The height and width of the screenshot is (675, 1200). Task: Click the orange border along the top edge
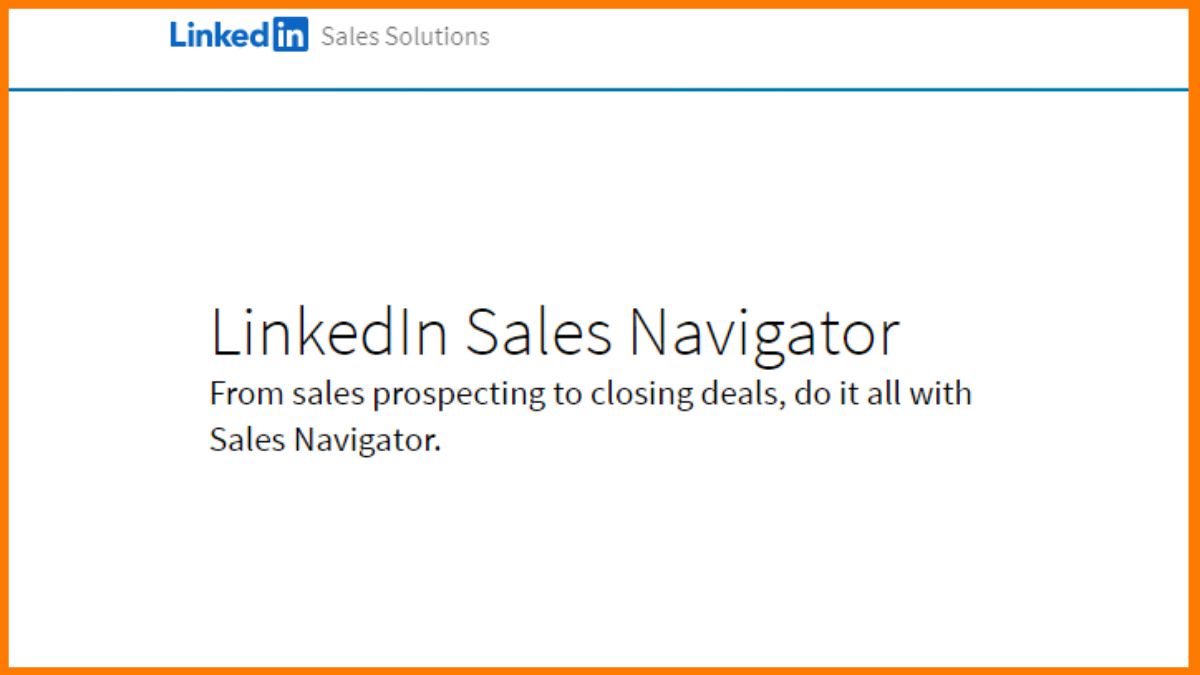click(x=600, y=4)
